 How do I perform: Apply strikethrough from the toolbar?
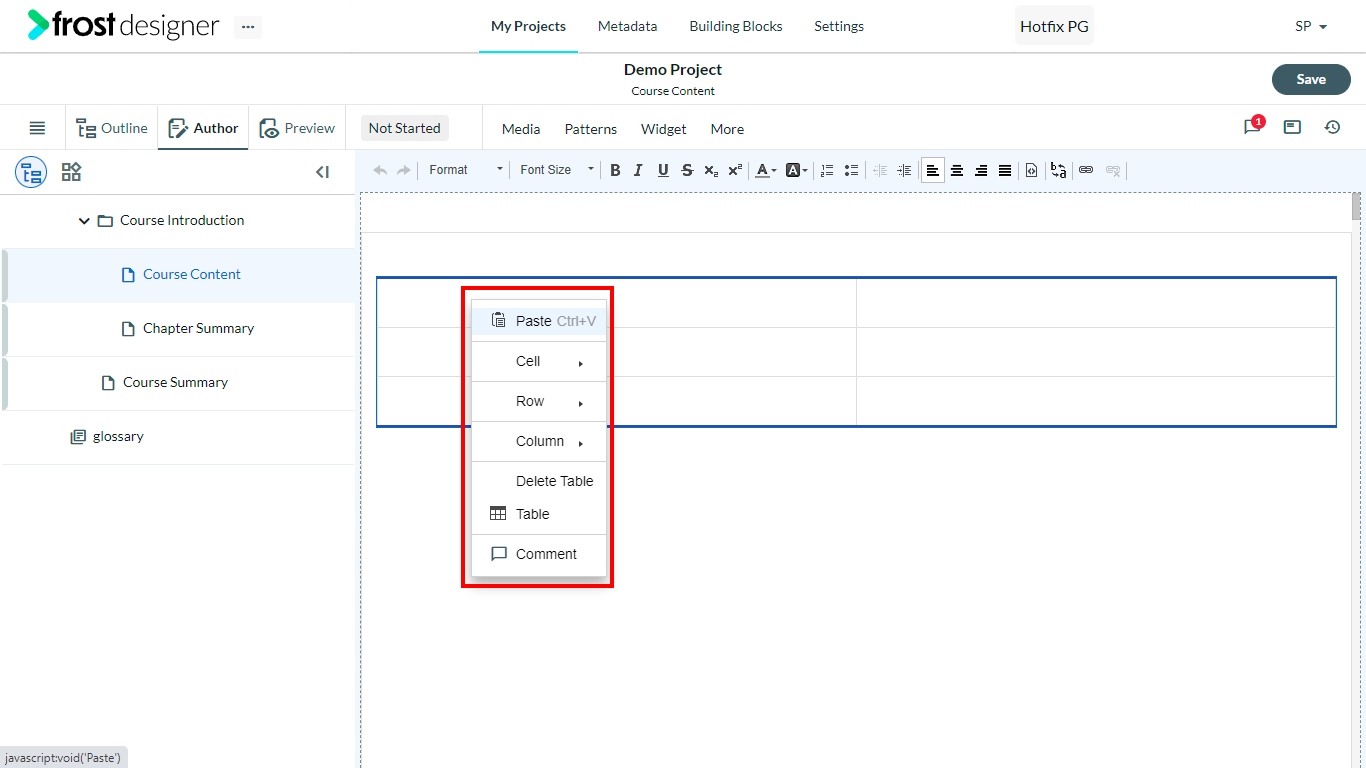coord(687,170)
